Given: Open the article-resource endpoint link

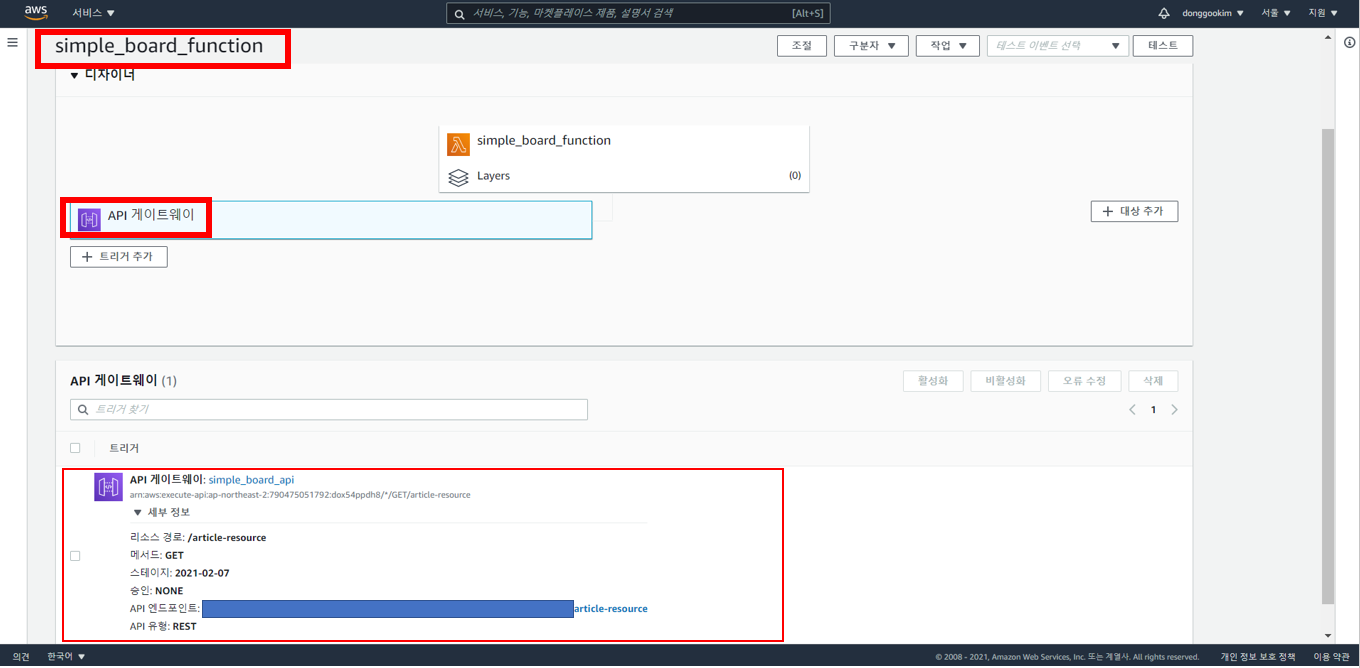Looking at the screenshot, I should coord(611,609).
